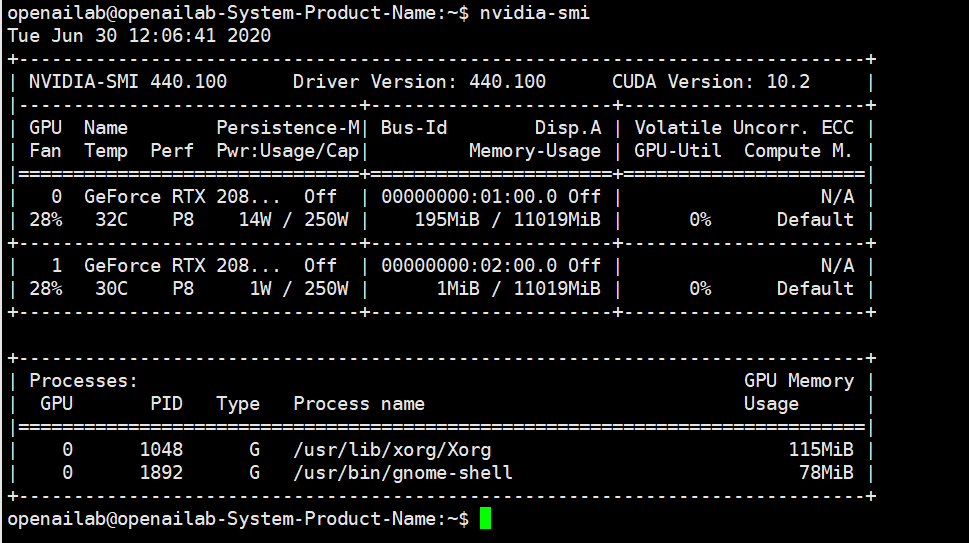Click memory usage 195MiB / 11019MiB
The image size is (969, 543).
[x=507, y=220]
